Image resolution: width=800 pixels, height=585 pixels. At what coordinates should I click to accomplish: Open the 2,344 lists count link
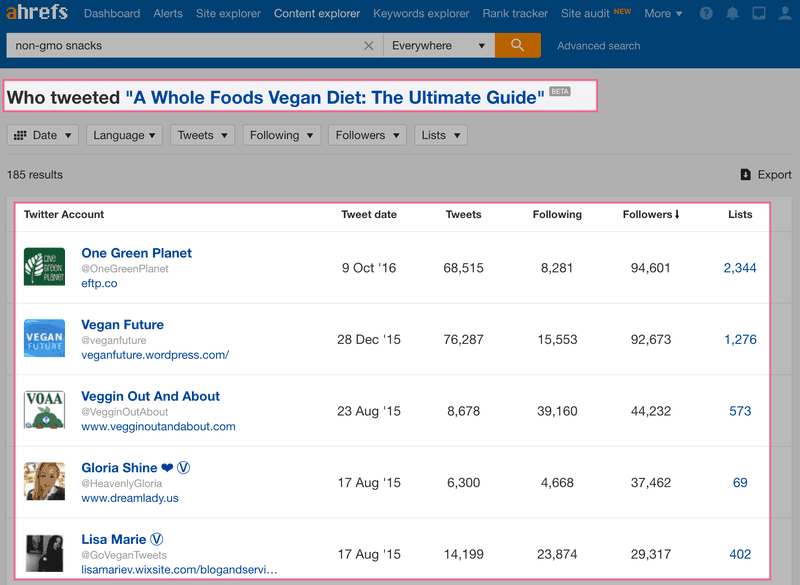tap(740, 268)
